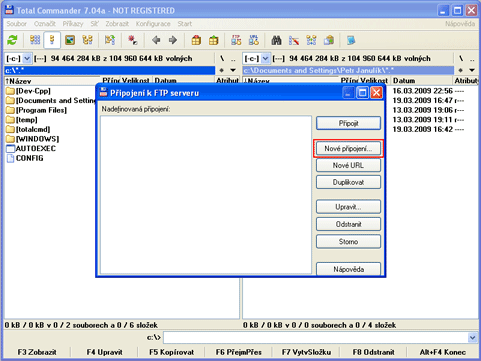Click the empty predefined connections list

[x=206, y=195]
